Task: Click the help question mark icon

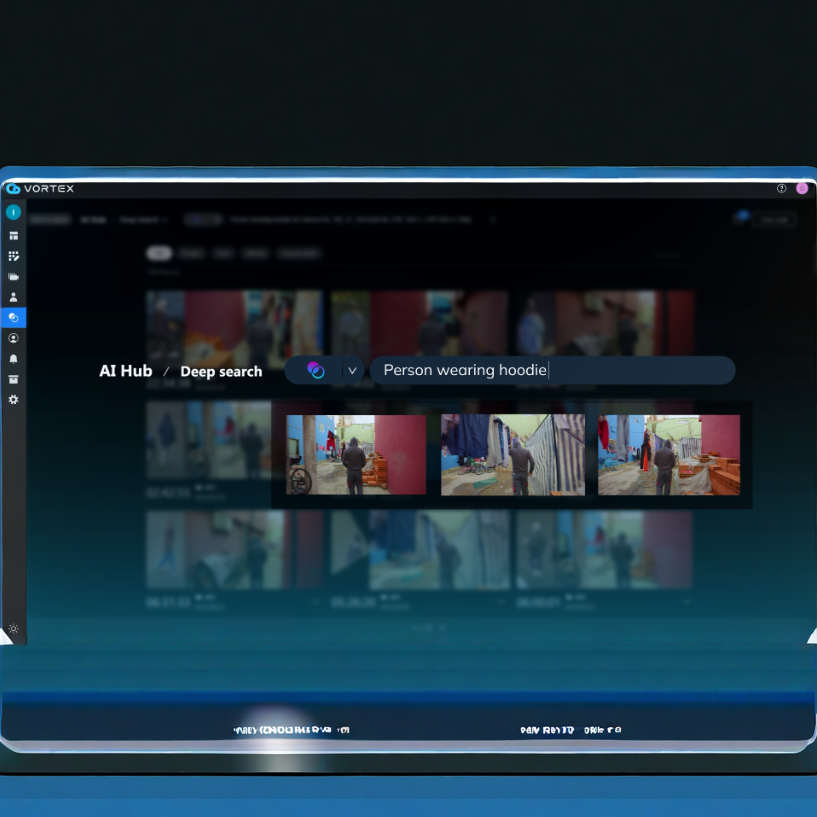Action: [x=782, y=188]
